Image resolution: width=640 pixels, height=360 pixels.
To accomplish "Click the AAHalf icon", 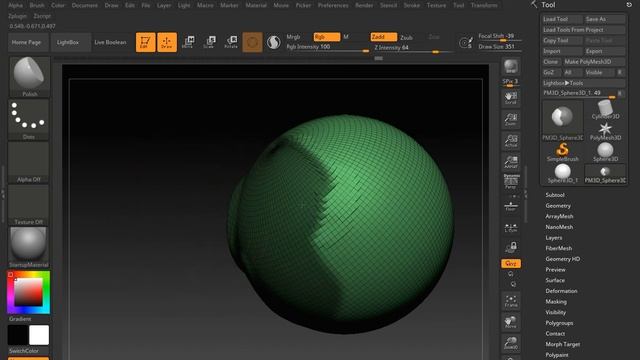I will click(511, 162).
